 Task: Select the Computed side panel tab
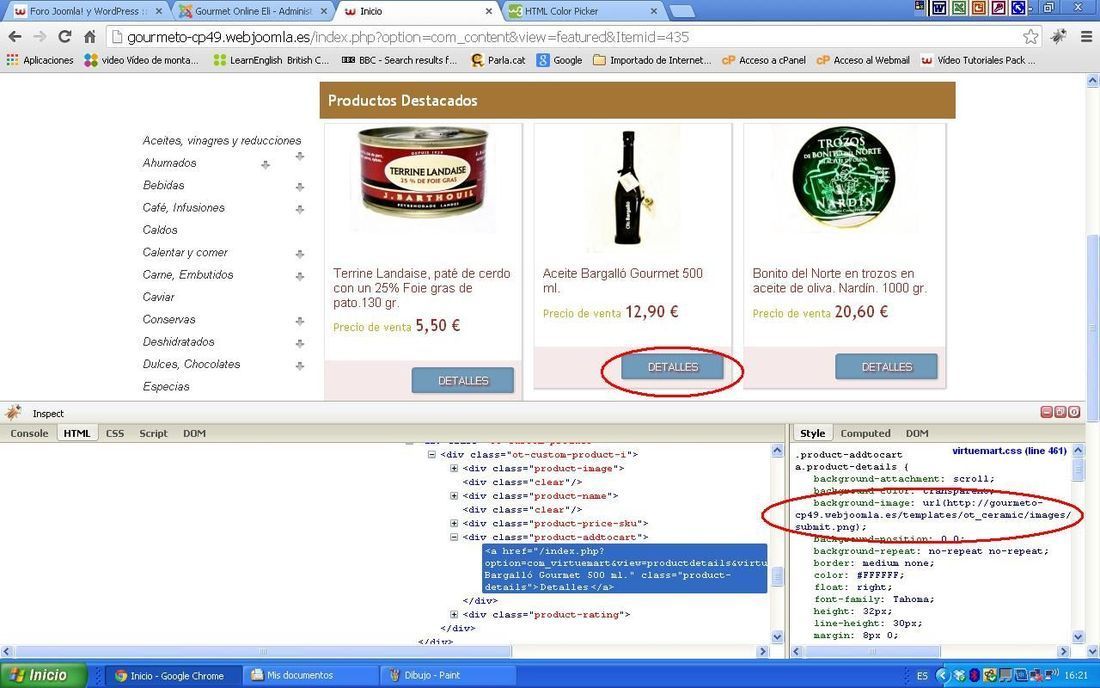click(865, 433)
